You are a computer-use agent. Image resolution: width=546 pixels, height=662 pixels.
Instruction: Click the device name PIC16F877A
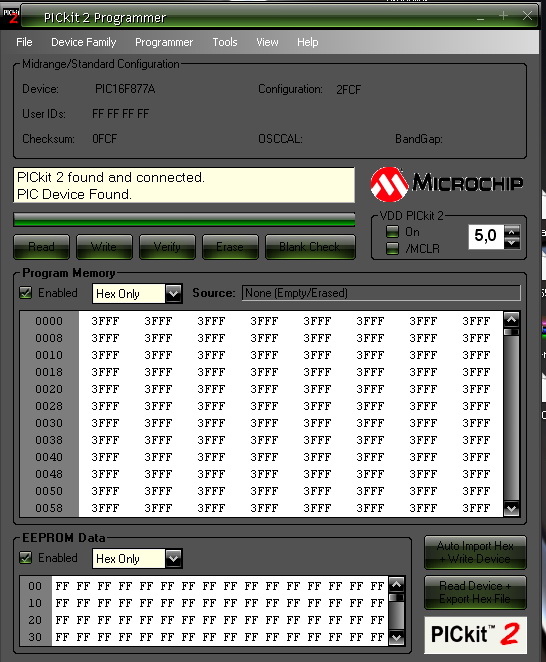point(125,89)
